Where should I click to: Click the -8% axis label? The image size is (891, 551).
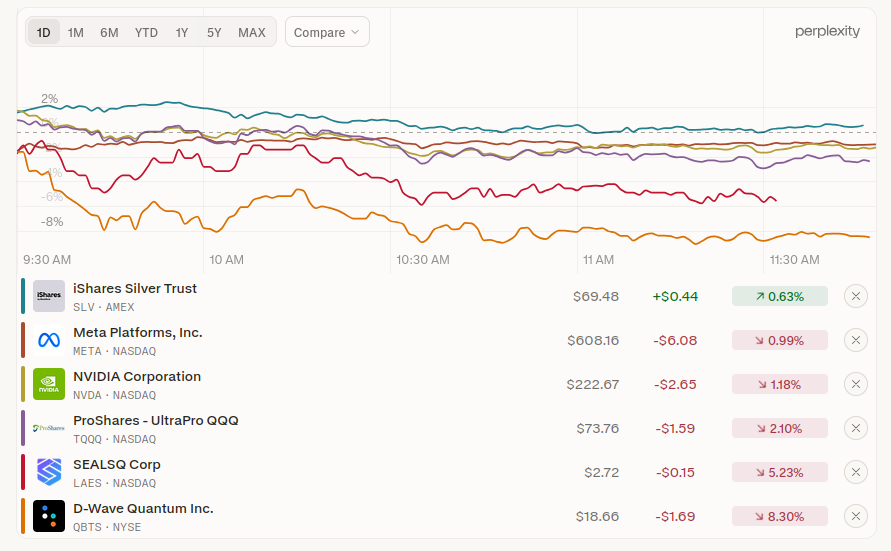click(52, 222)
